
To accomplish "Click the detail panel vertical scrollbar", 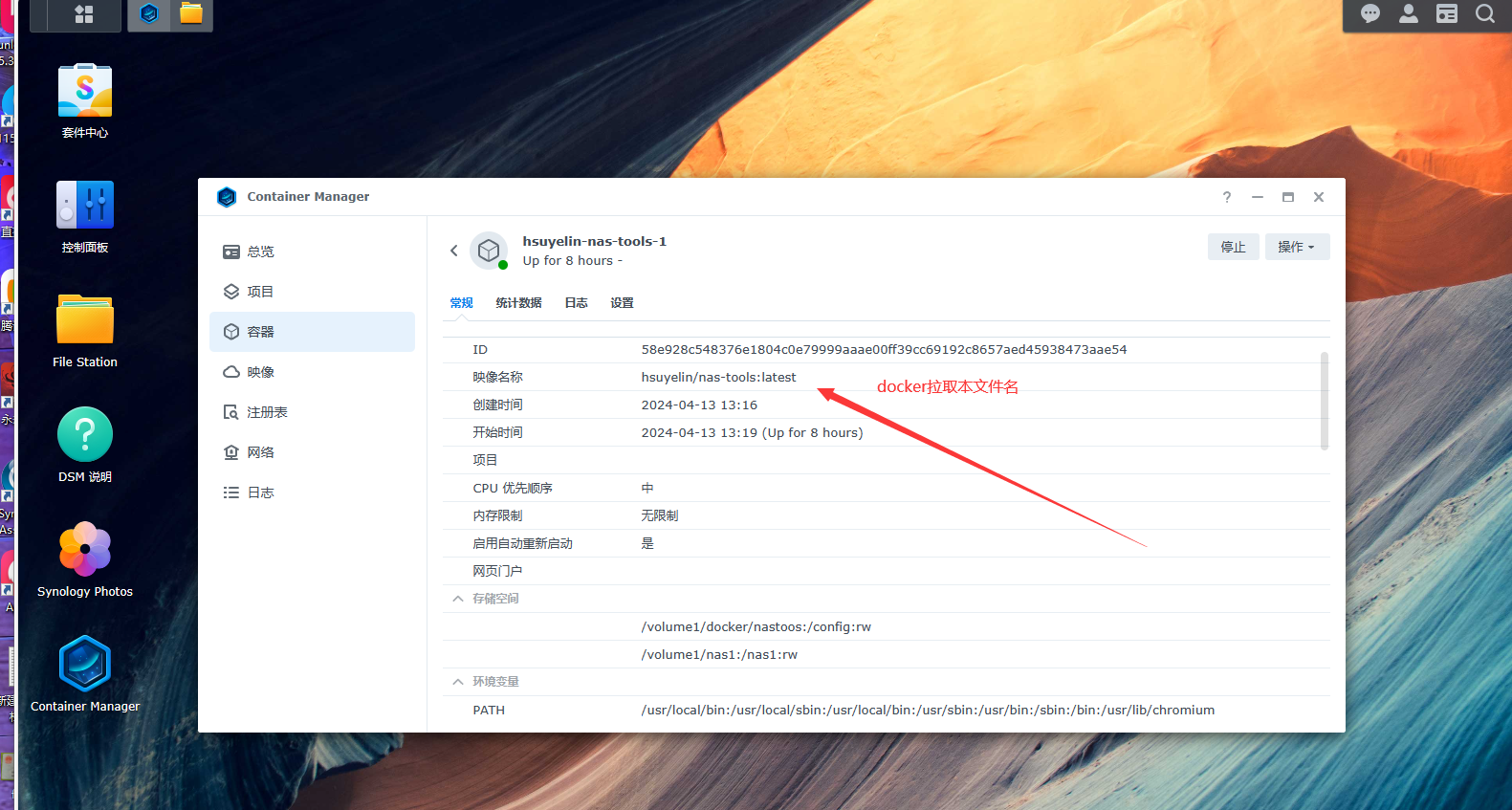I will pos(1325,401).
